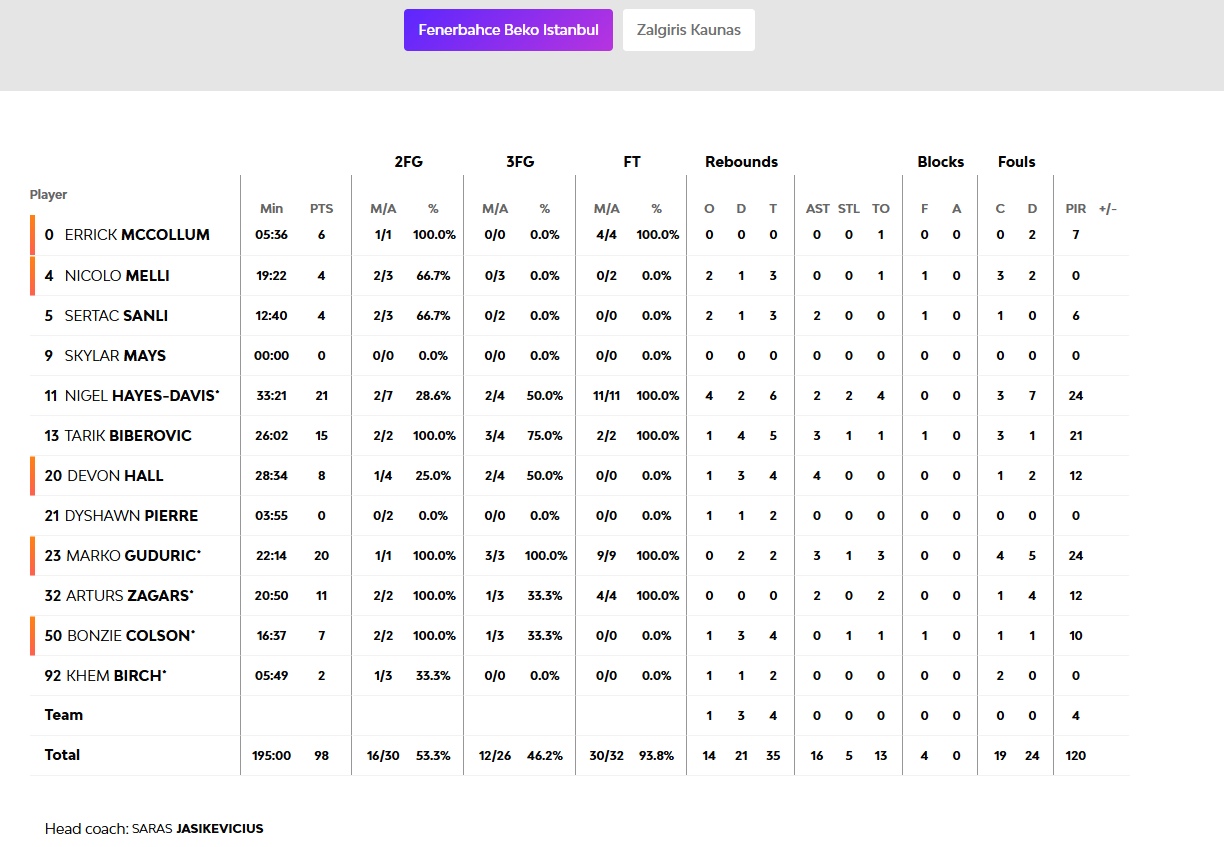Screen dimensions: 1224x847
Task: Open Errick McCollum's player profile
Action: pos(137,235)
